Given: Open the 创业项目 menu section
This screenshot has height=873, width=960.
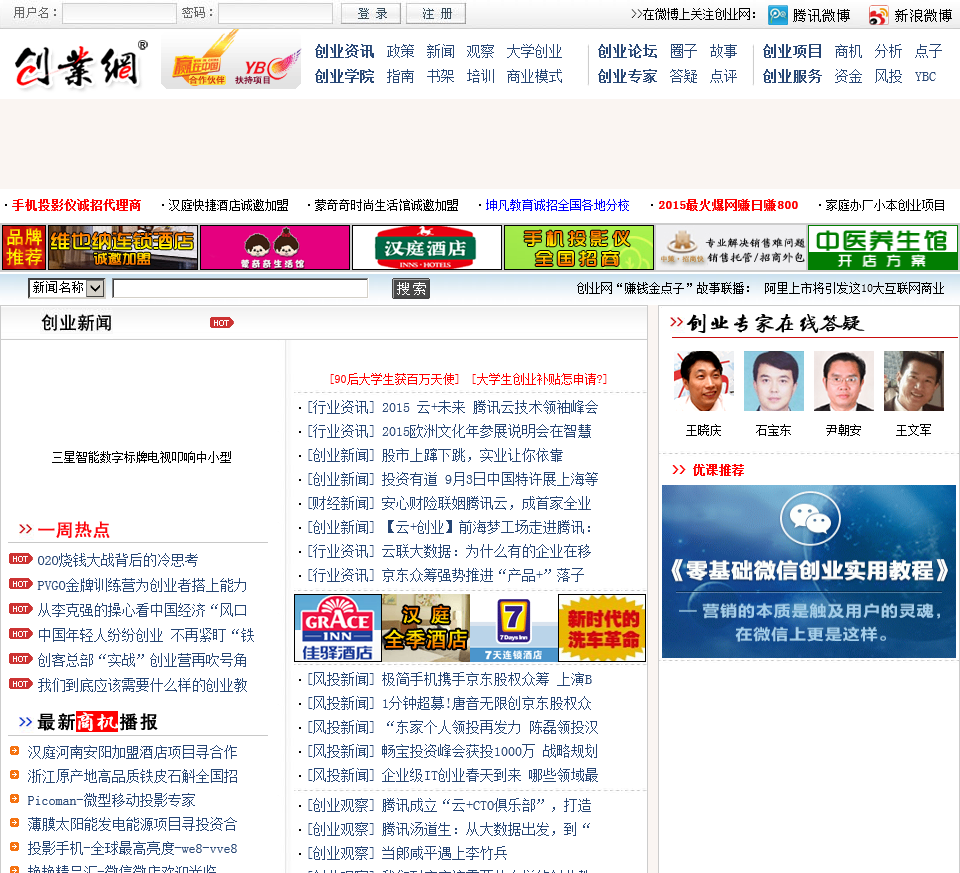Looking at the screenshot, I should coord(792,51).
